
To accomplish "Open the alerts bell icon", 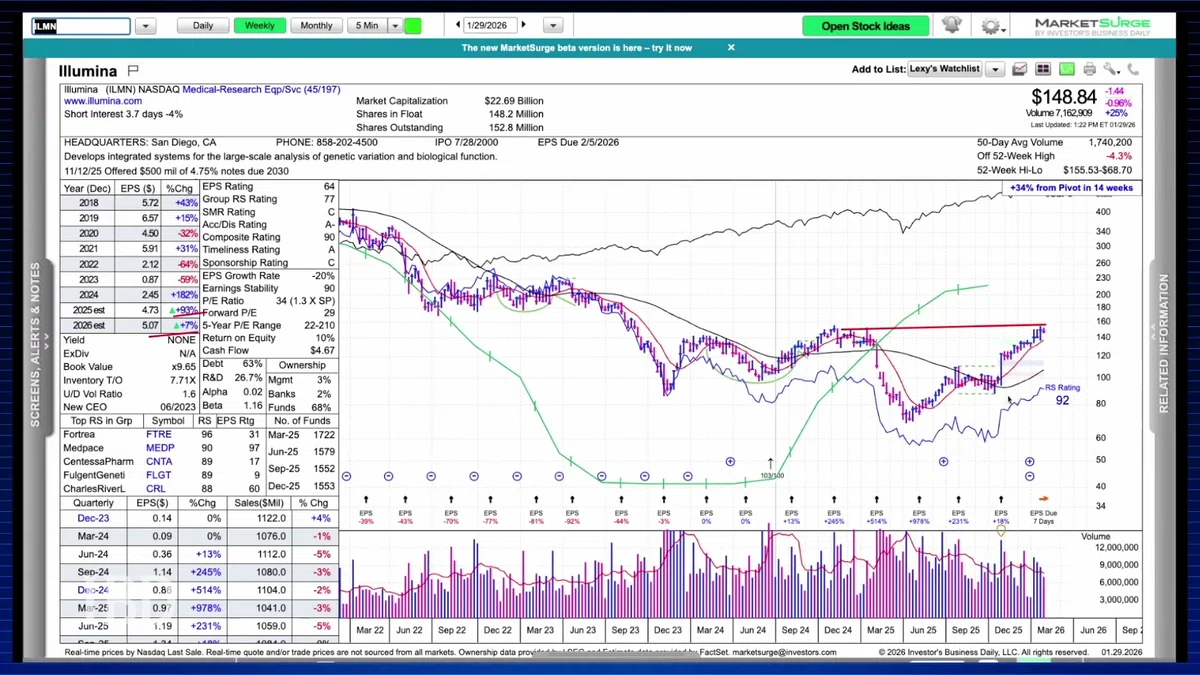I will [951, 26].
